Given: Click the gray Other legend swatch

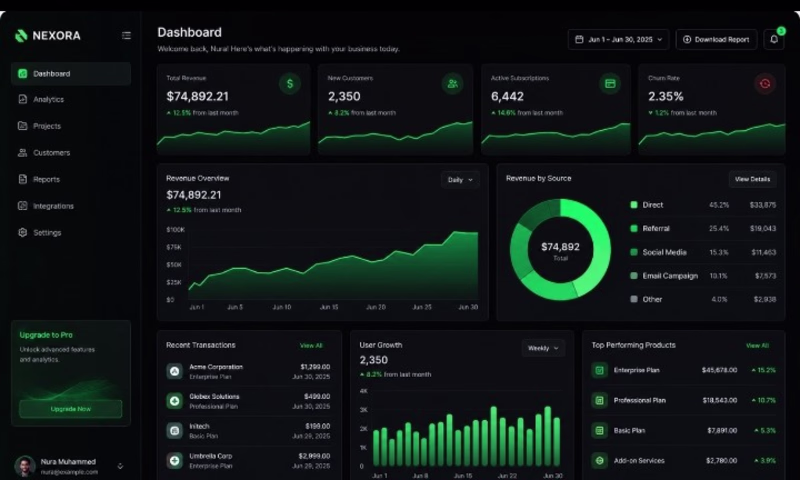Looking at the screenshot, I should pyautogui.click(x=634, y=299).
